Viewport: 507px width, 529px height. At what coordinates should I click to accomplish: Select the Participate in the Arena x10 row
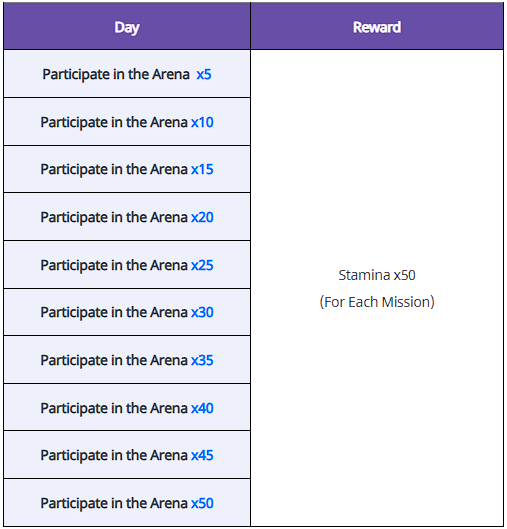pyautogui.click(x=127, y=122)
